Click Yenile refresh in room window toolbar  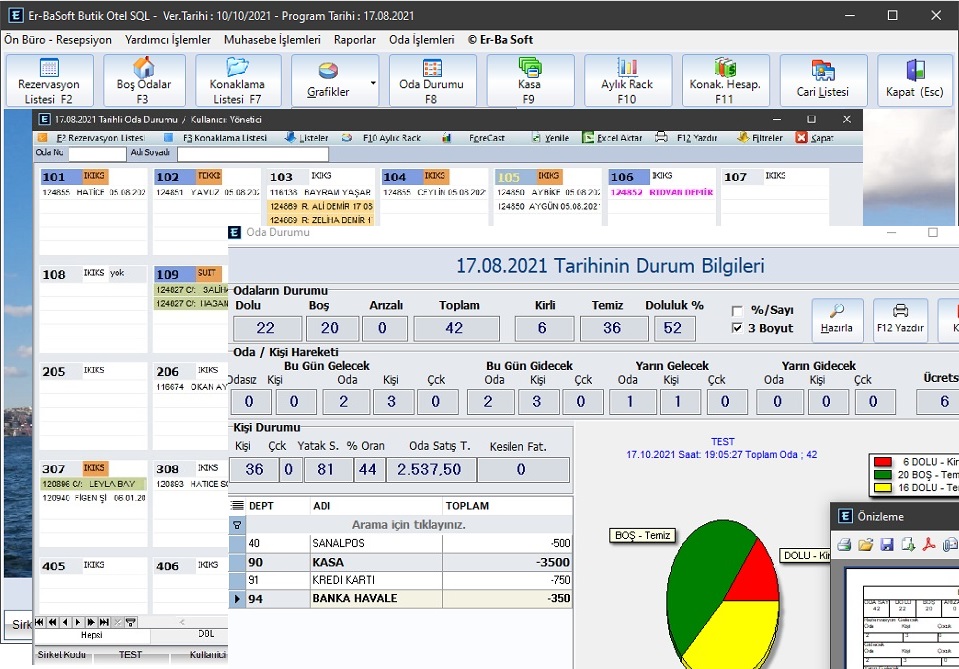[550, 138]
